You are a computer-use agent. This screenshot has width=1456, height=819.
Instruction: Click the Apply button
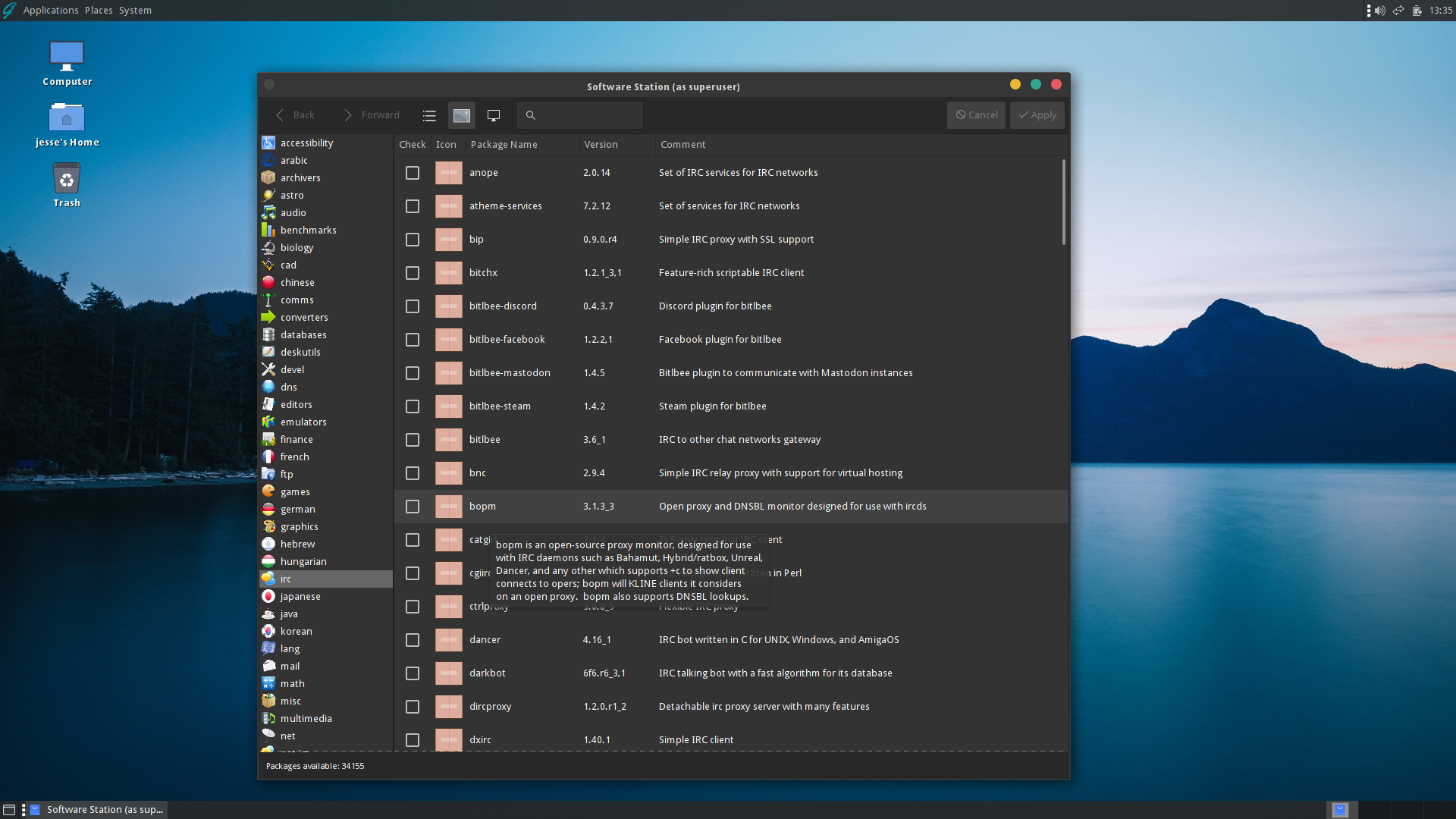click(x=1037, y=115)
